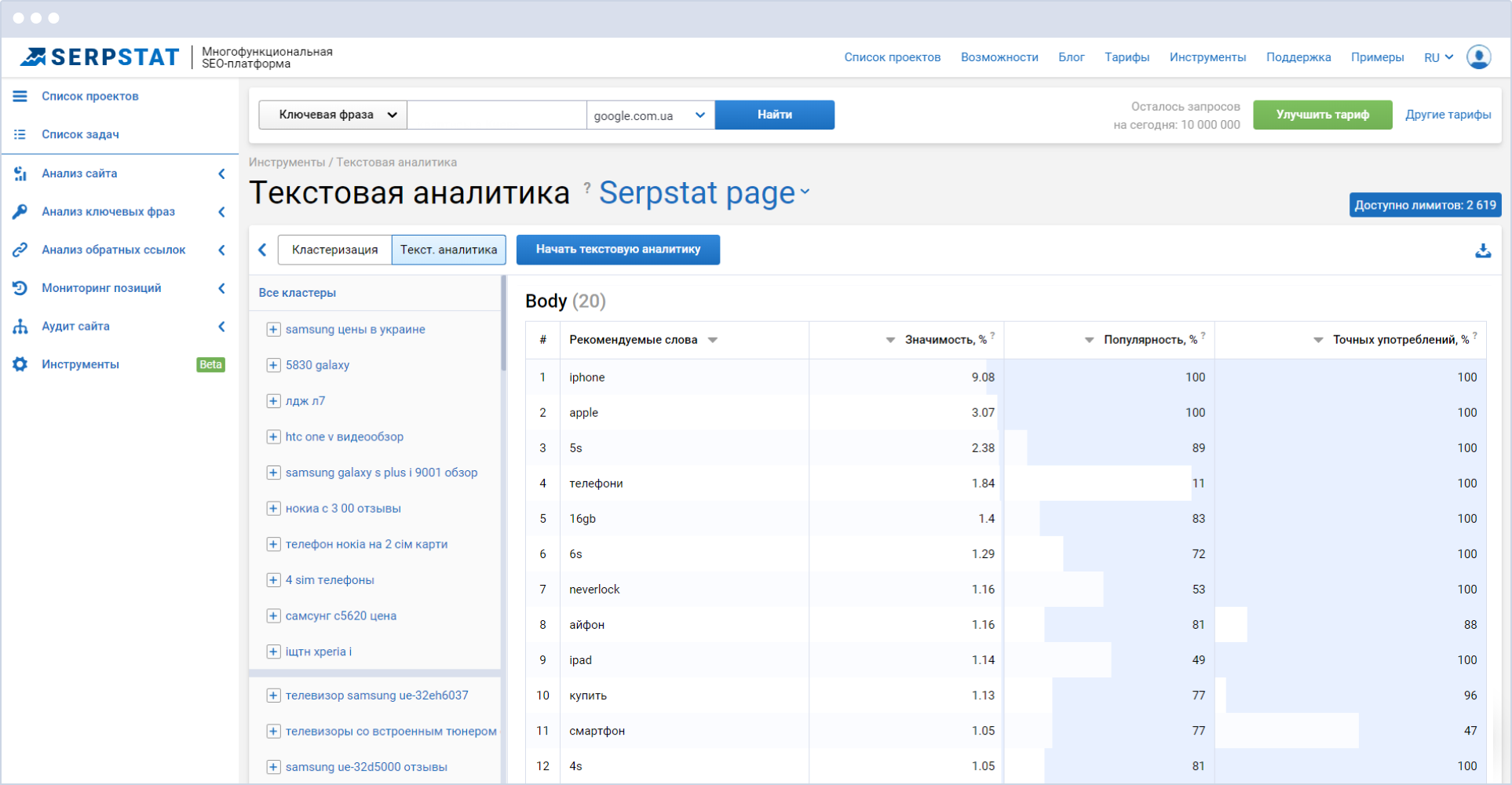Expand the 4 sim телефоны cluster
The width and height of the screenshot is (1512, 785).
click(x=273, y=580)
